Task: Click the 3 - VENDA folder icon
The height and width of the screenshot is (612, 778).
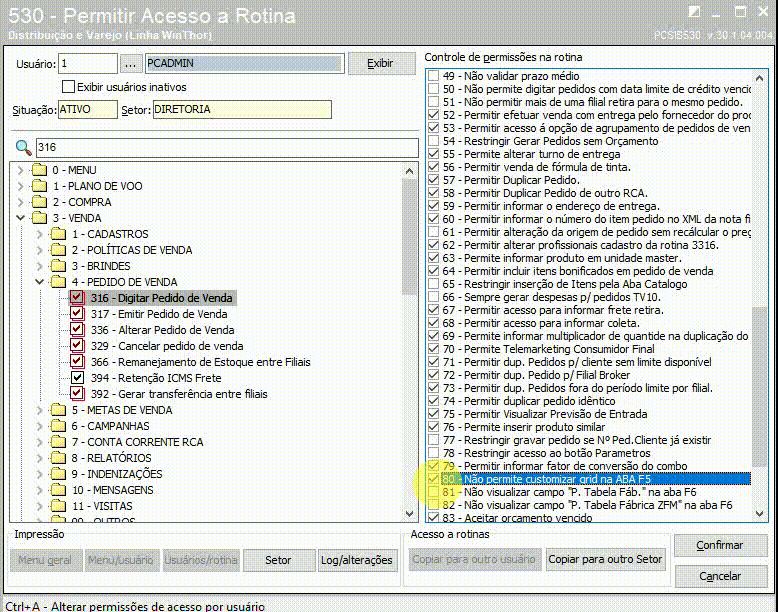Action: coord(39,218)
